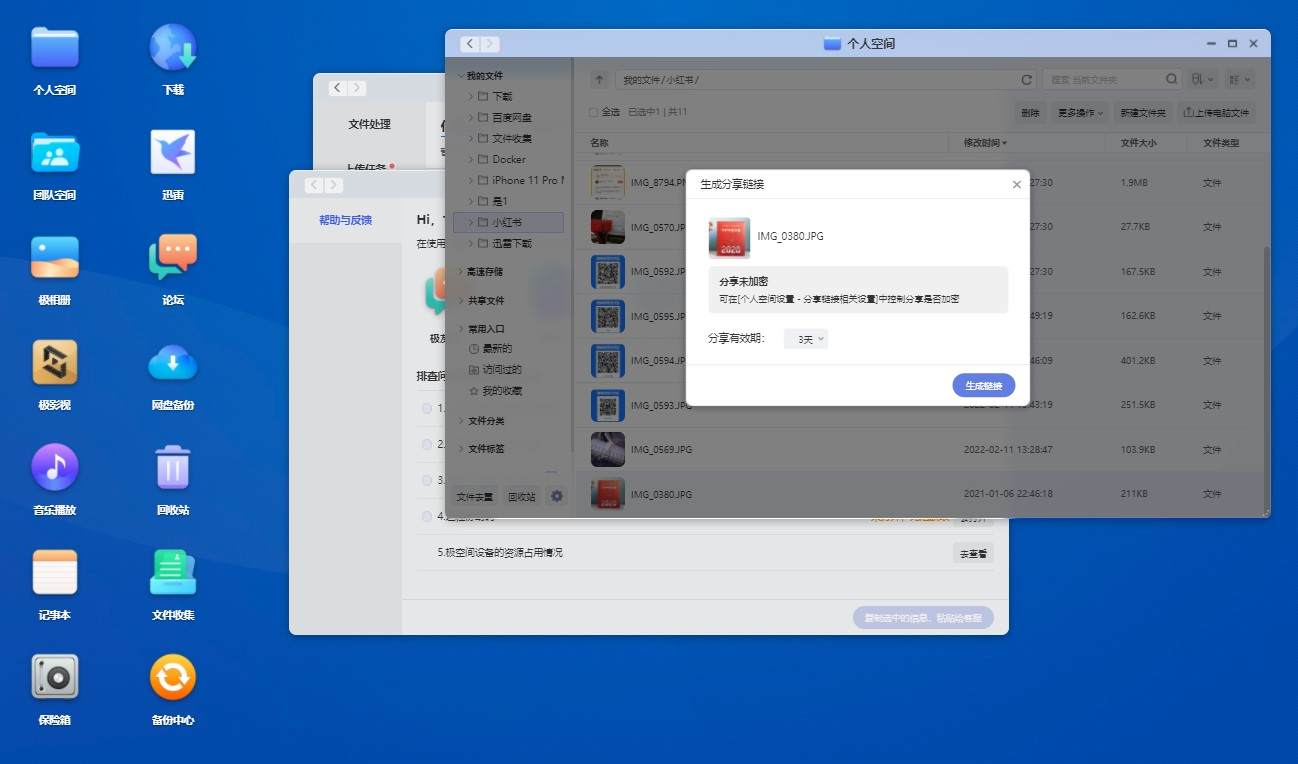
Task: Select the first troubleshooting radio option
Action: point(427,408)
